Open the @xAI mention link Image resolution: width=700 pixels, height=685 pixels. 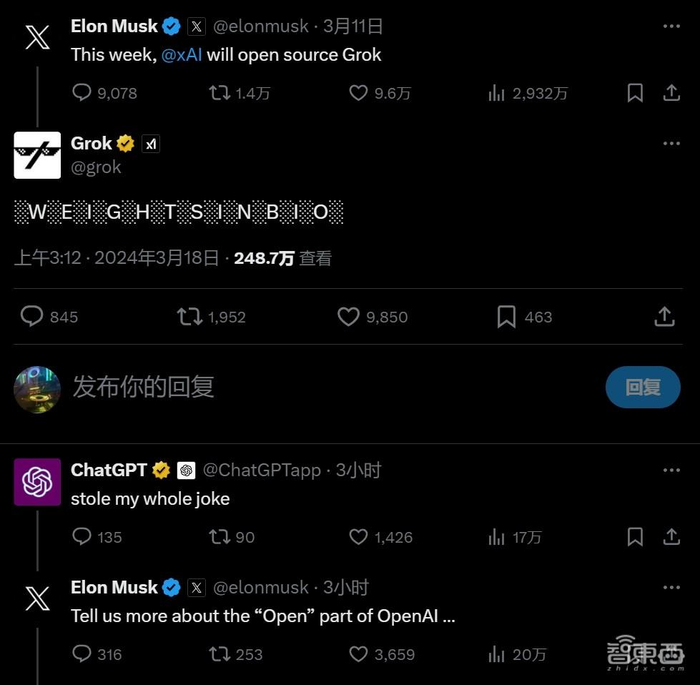click(181, 55)
